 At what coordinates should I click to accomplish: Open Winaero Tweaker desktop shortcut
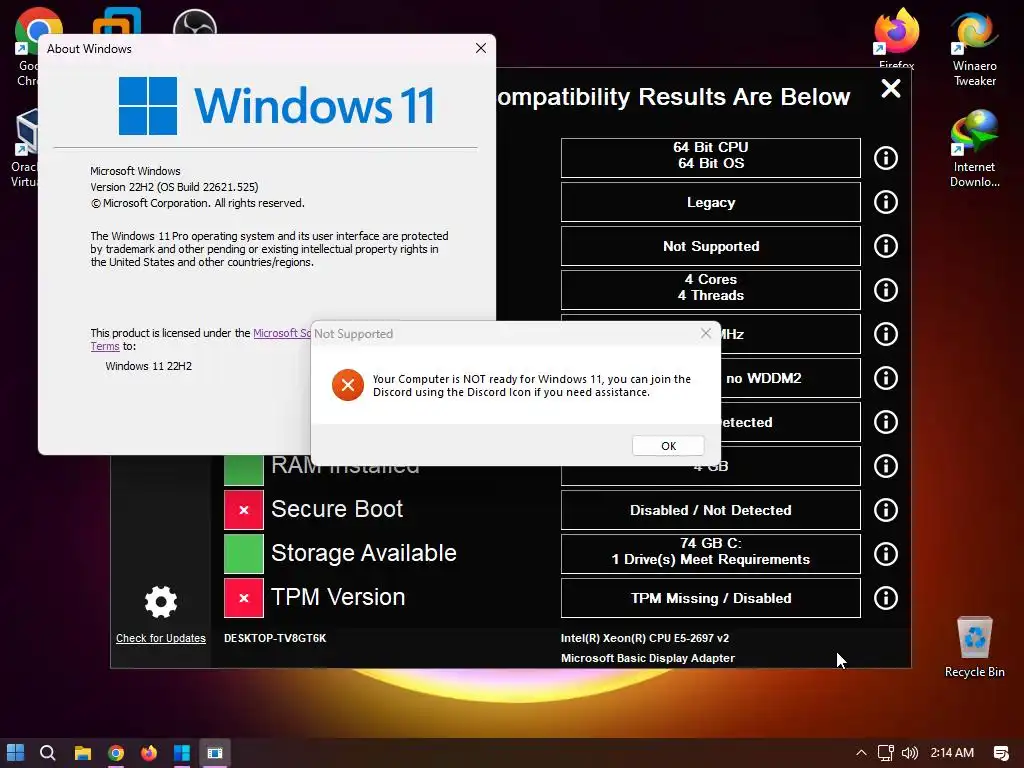pos(974,49)
